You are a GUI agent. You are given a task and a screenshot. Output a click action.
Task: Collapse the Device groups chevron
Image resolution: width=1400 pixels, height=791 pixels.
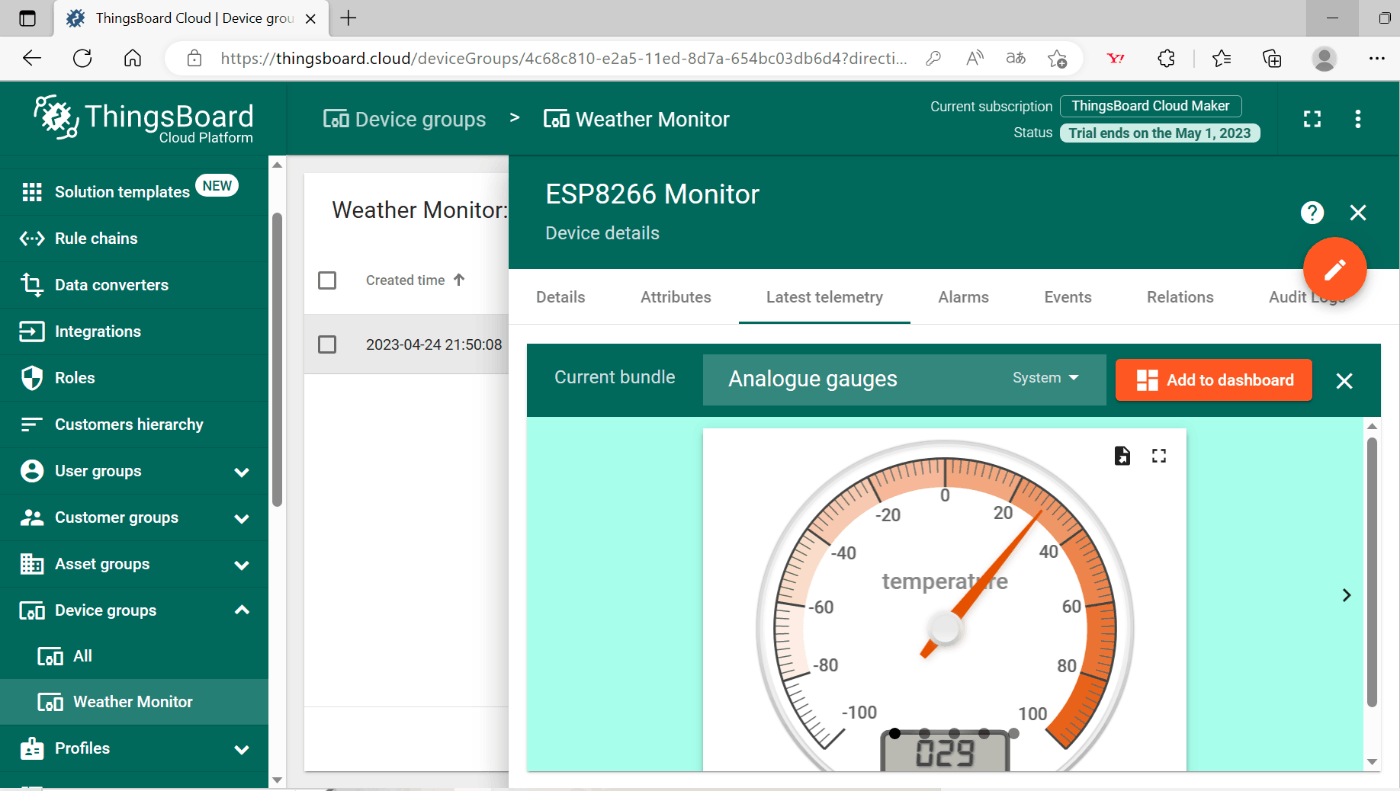[x=242, y=610]
